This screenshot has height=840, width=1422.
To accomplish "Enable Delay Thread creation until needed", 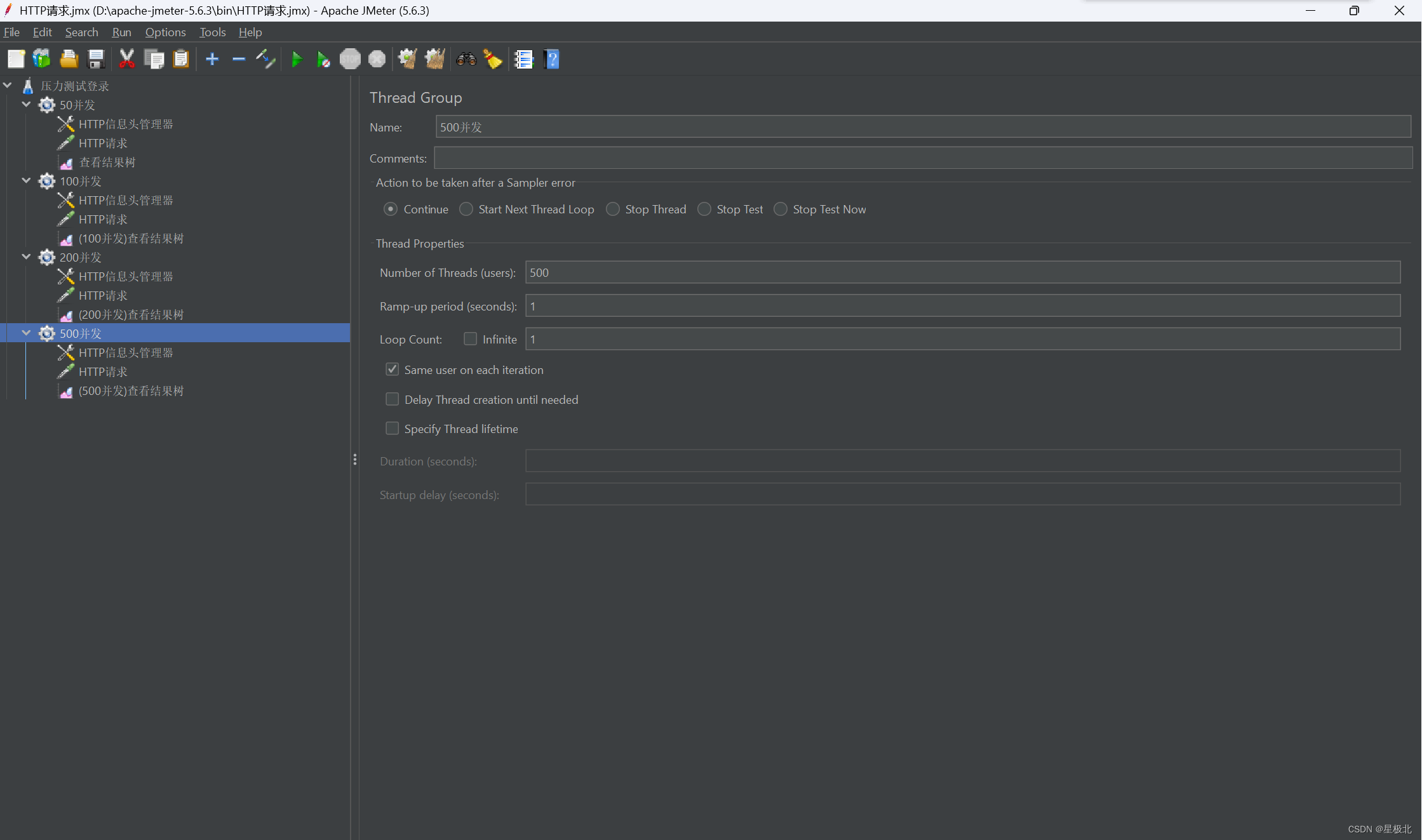I will (x=392, y=399).
